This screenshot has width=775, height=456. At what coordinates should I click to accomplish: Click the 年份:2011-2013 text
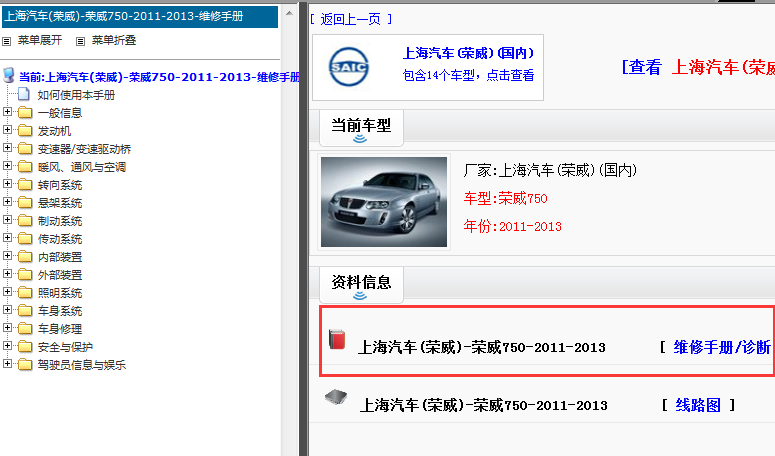[513, 226]
